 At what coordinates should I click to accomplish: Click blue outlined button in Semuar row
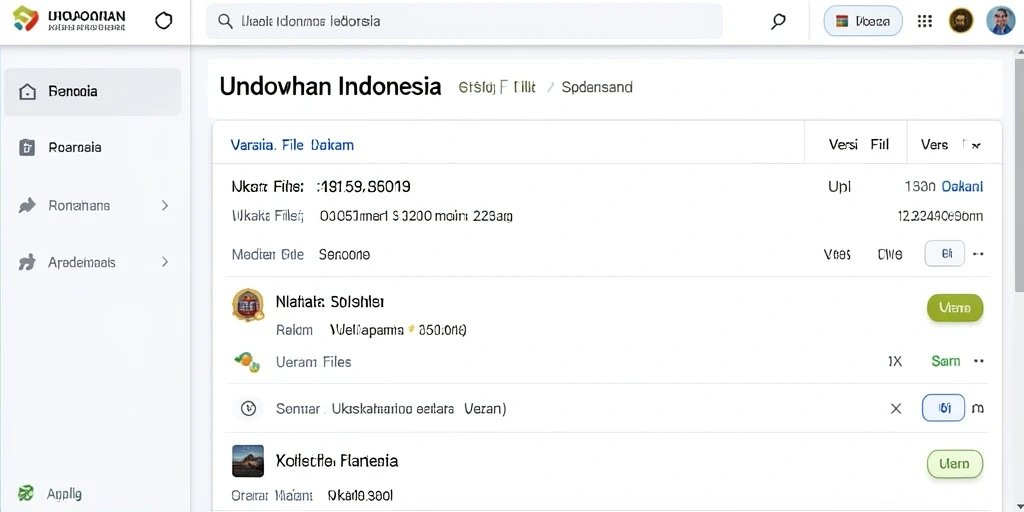(x=944, y=409)
